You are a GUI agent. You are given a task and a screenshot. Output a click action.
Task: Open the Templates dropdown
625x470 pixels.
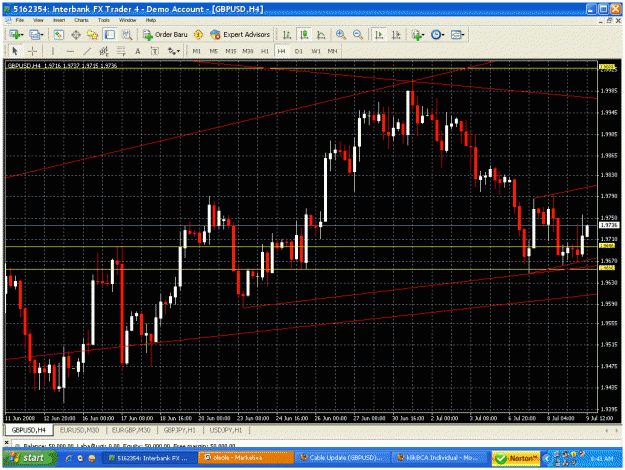click(x=457, y=35)
